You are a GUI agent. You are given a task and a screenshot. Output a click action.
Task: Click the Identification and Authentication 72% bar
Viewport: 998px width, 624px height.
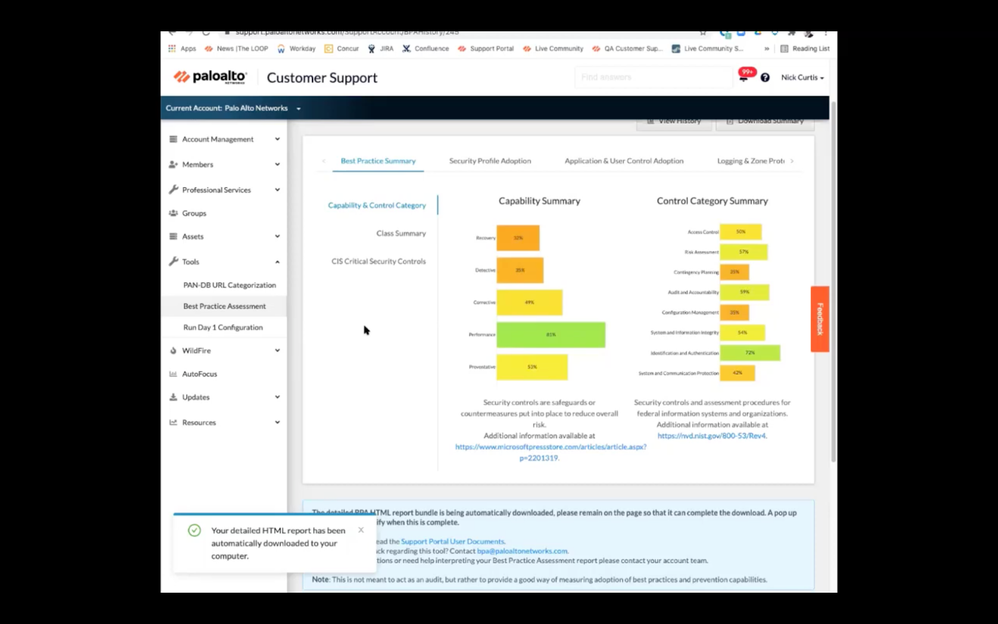tap(750, 353)
